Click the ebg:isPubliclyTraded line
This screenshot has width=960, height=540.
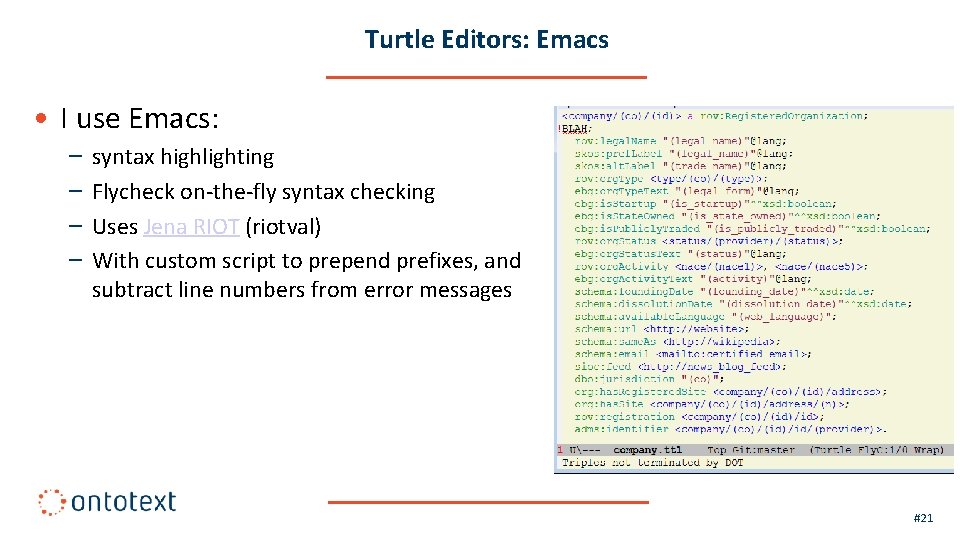pos(752,228)
